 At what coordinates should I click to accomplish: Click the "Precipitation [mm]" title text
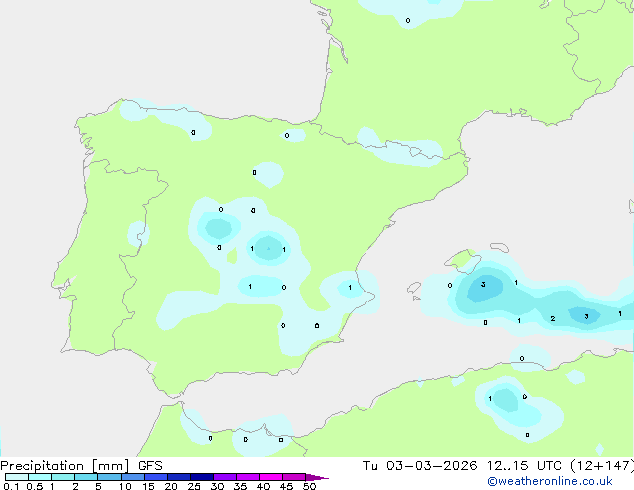[x=65, y=466]
